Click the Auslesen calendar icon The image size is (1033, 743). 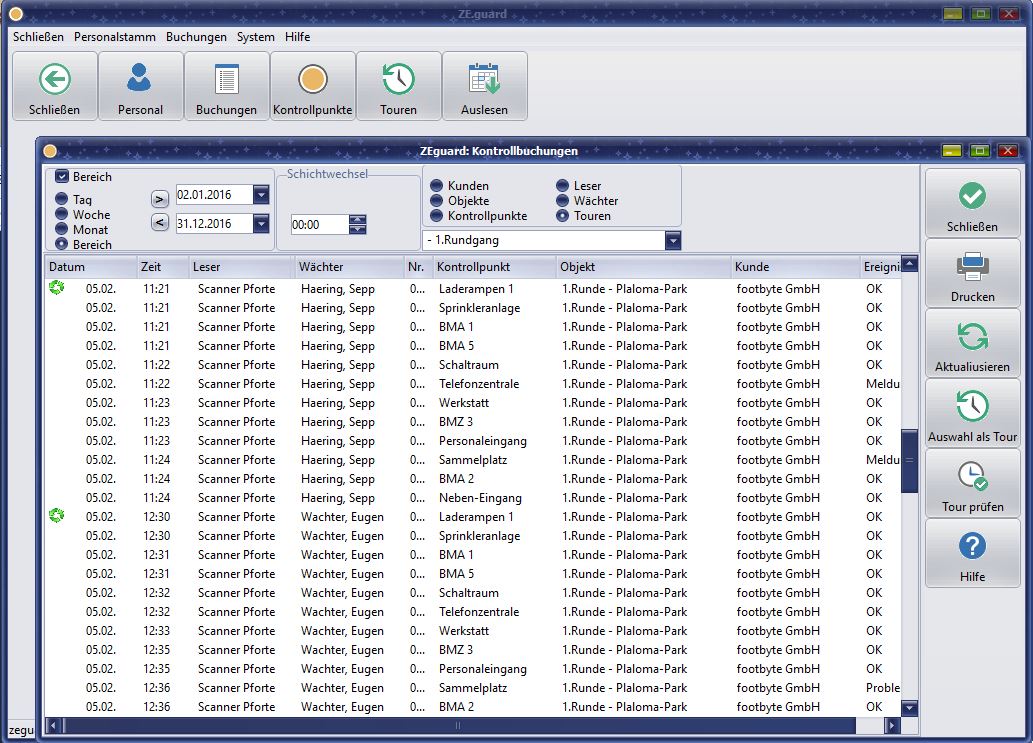pyautogui.click(x=484, y=80)
